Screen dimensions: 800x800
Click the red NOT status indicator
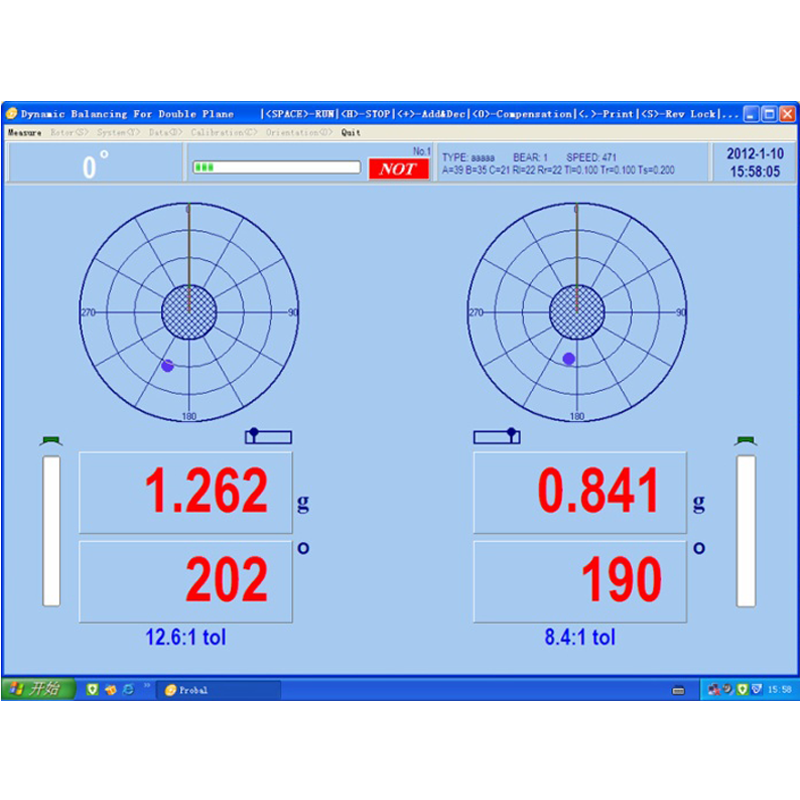click(x=398, y=169)
